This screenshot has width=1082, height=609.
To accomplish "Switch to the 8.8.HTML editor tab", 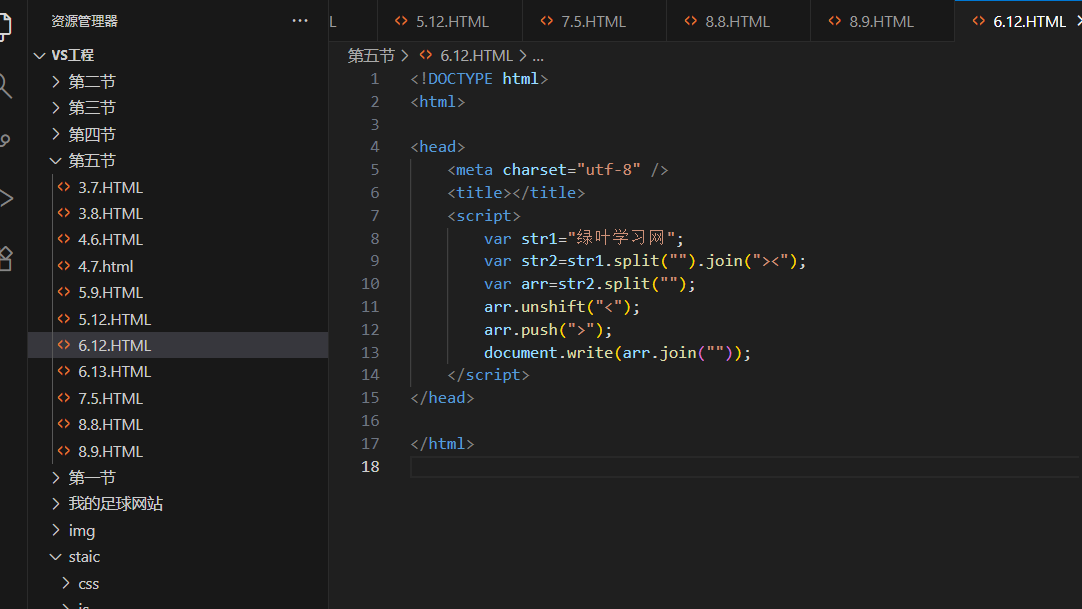I will pos(738,21).
